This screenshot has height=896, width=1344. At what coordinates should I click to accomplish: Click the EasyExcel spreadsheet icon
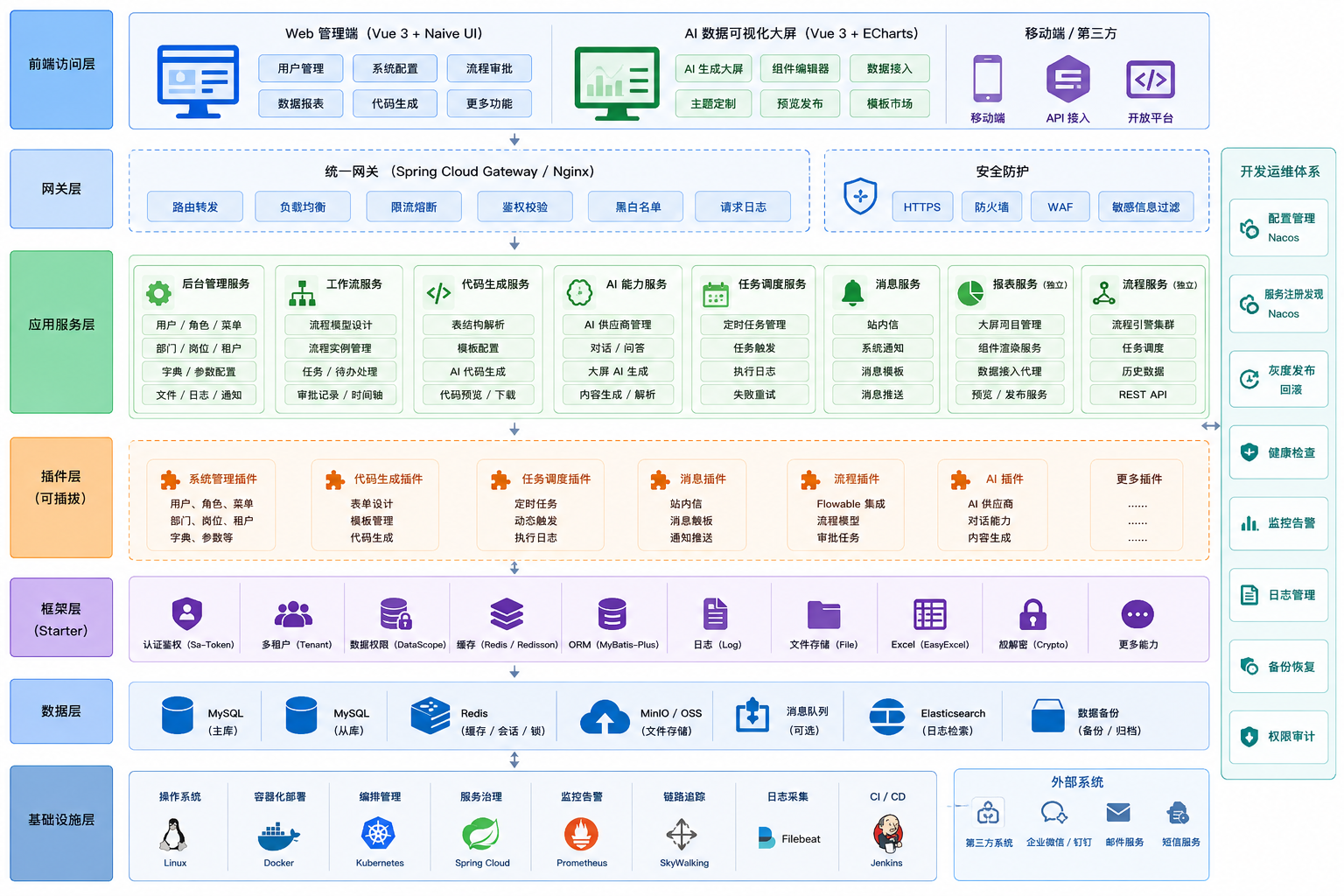coord(929,614)
